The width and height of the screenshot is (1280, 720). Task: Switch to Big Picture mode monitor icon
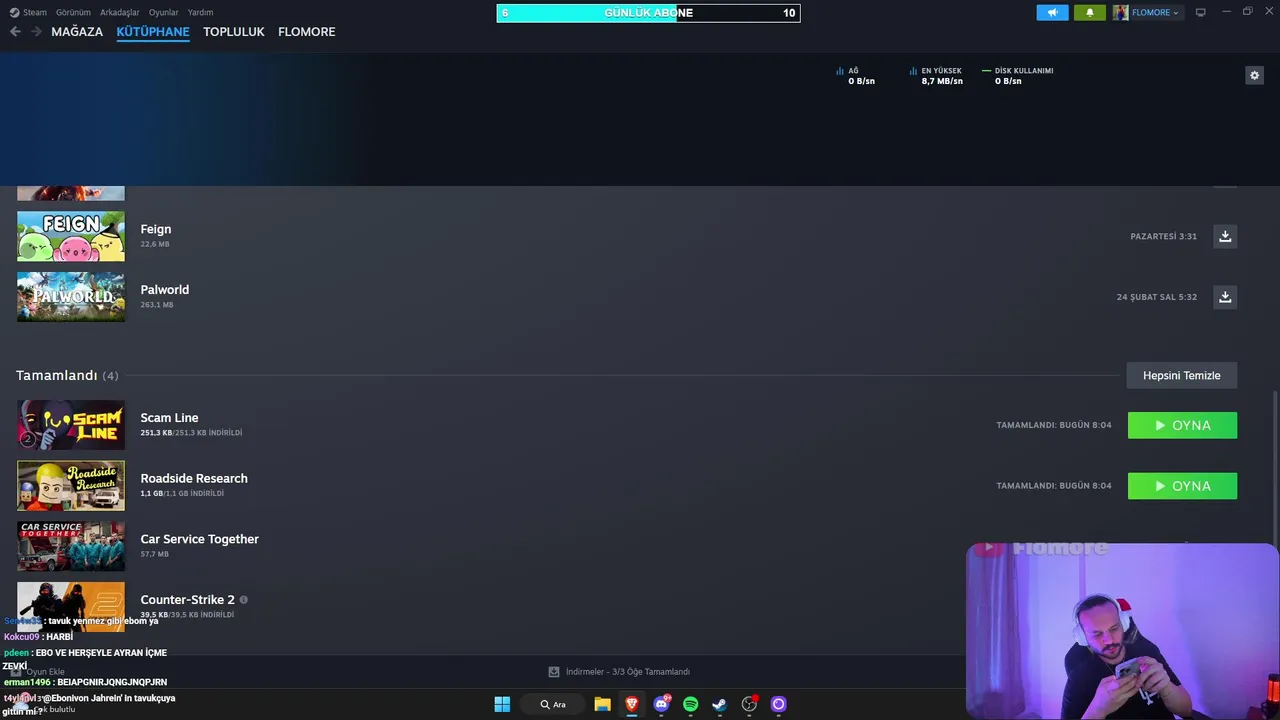click(x=1200, y=12)
